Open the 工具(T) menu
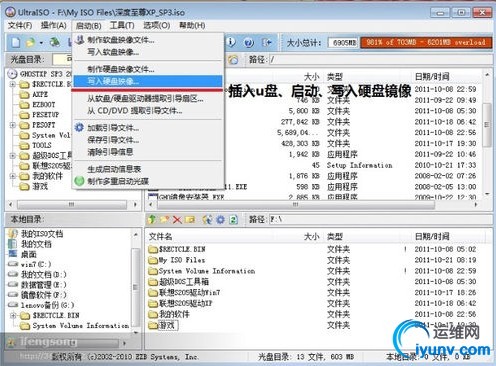The width and height of the screenshot is (496, 366). tap(122, 25)
